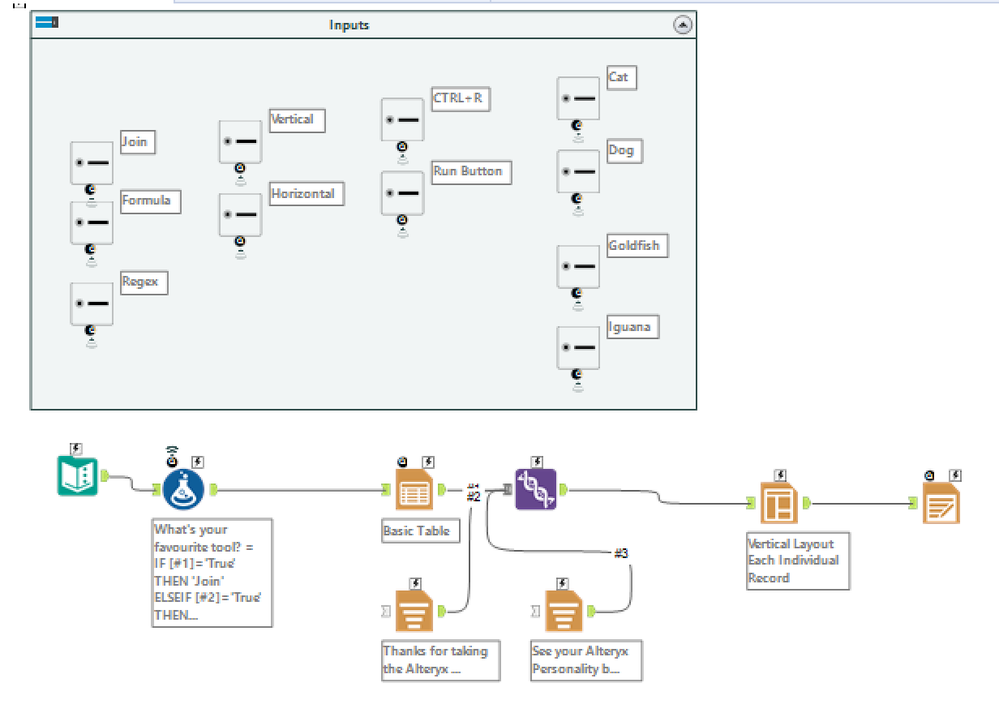Screen dimensions: 999x714
Task: Select the blue Formula flask tool
Action: 183,489
